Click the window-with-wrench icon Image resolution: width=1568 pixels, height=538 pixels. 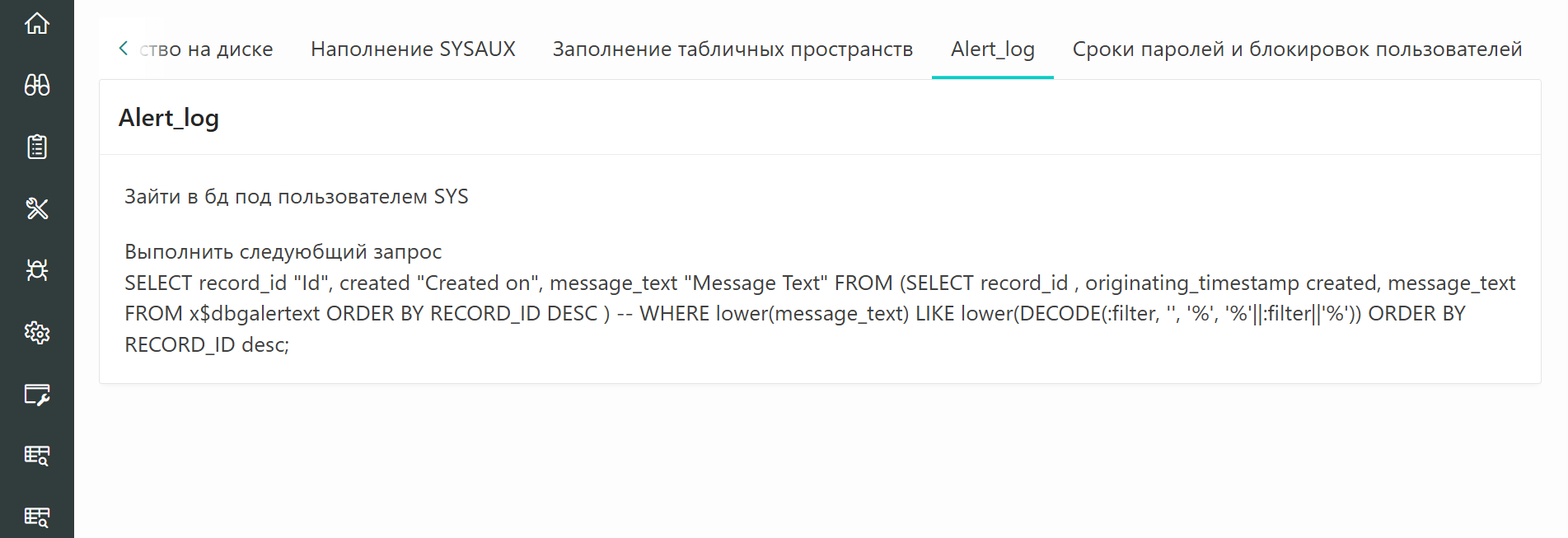coord(37,395)
